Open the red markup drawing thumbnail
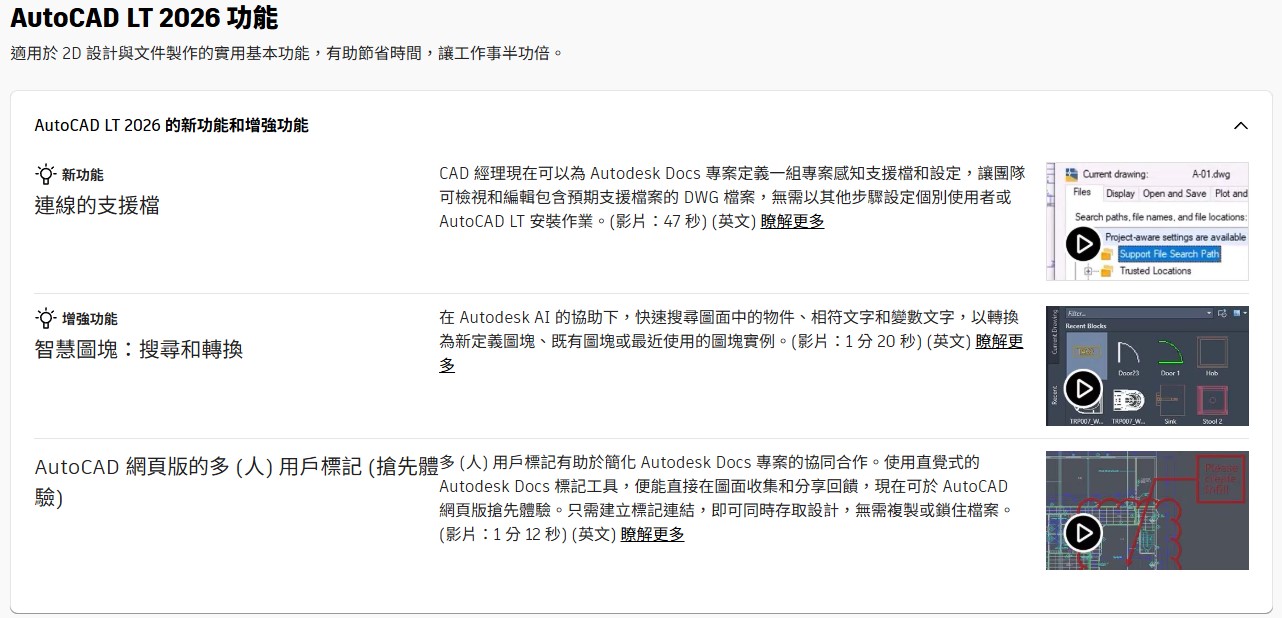Viewport: 1282px width, 618px height. tap(1147, 511)
